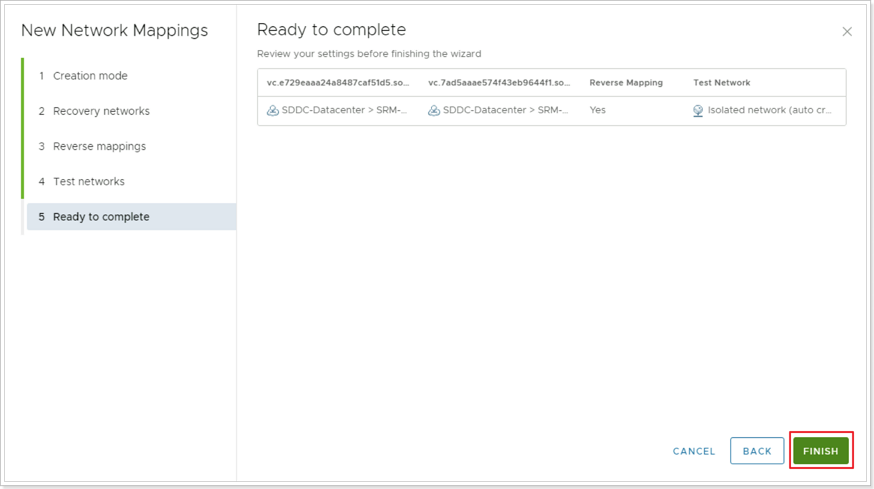Cancel the New Network Mappings wizard

693,451
